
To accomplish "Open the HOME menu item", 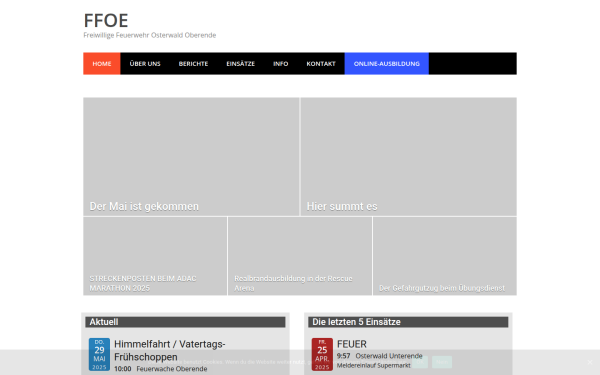I will 102,64.
